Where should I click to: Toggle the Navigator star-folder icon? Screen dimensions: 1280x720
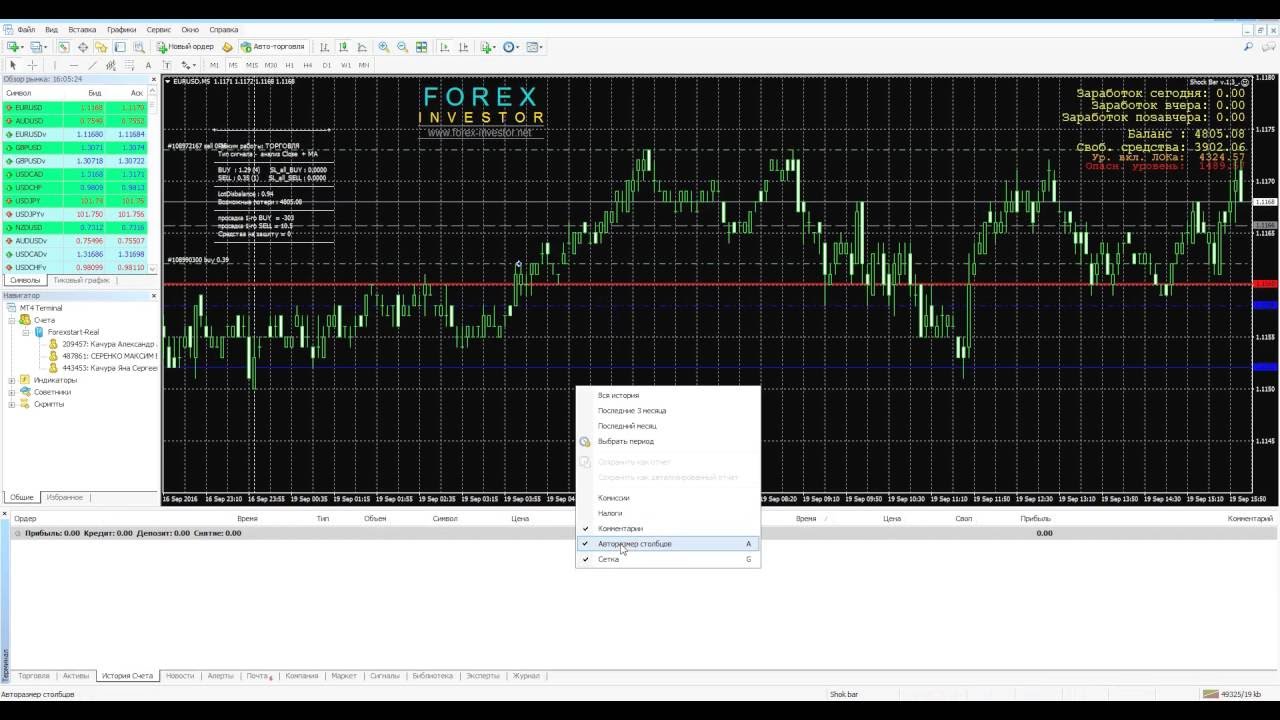point(101,47)
